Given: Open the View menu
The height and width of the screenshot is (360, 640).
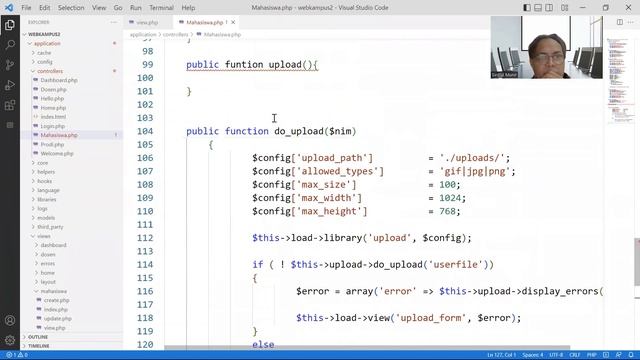Looking at the screenshot, I should point(99,8).
